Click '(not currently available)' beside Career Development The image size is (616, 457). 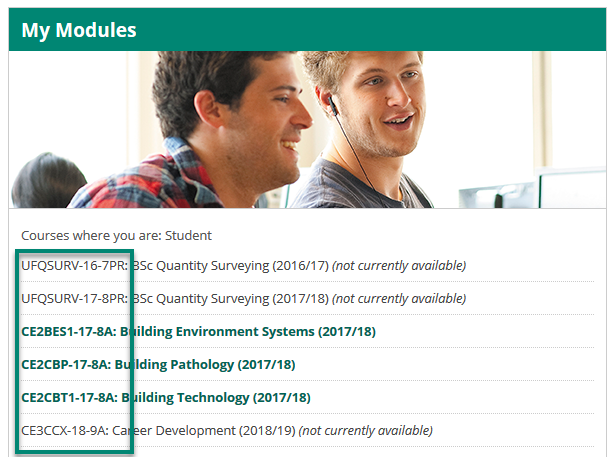(x=366, y=431)
